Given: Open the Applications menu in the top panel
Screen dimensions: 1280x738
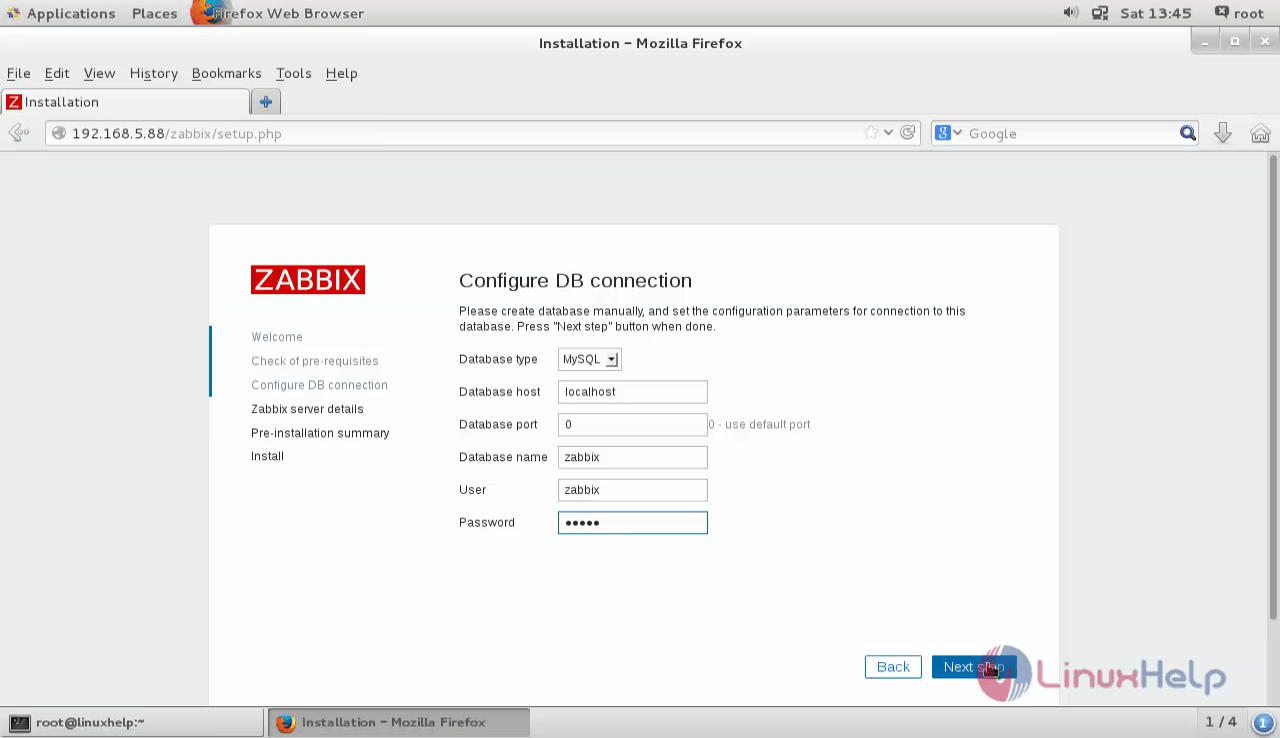Looking at the screenshot, I should 60,13.
